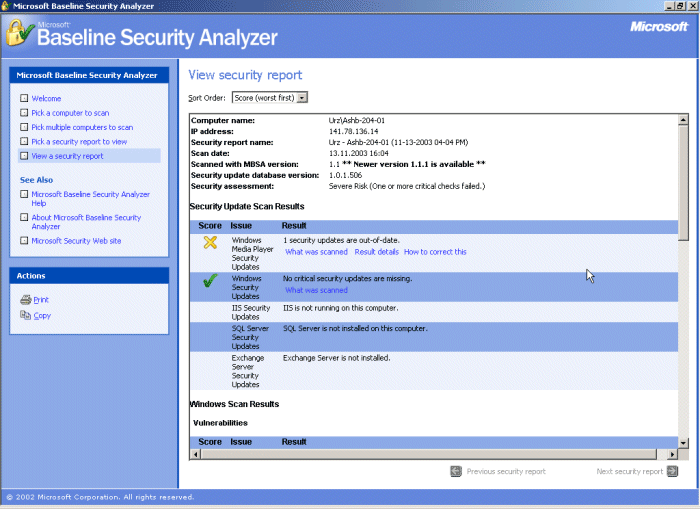Viewport: 700px width, 509px height.
Task: Click IIS is not running on this computer
Action: (340, 308)
